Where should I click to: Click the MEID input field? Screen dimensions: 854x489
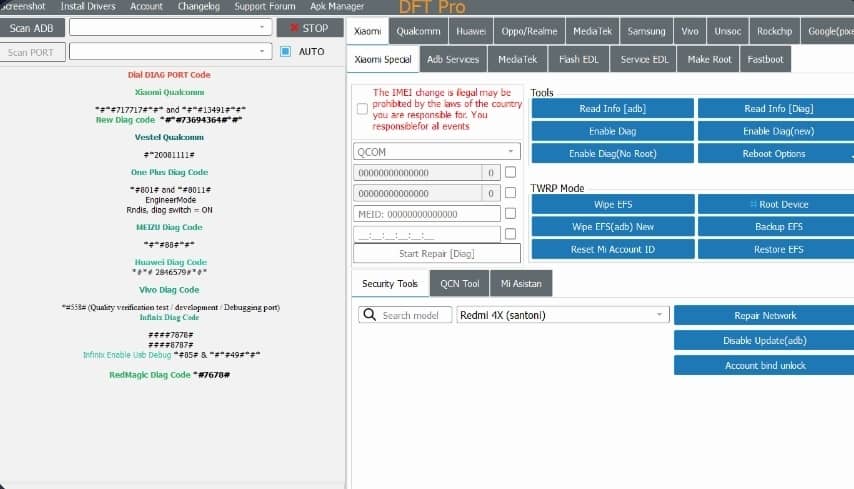pyautogui.click(x=427, y=213)
